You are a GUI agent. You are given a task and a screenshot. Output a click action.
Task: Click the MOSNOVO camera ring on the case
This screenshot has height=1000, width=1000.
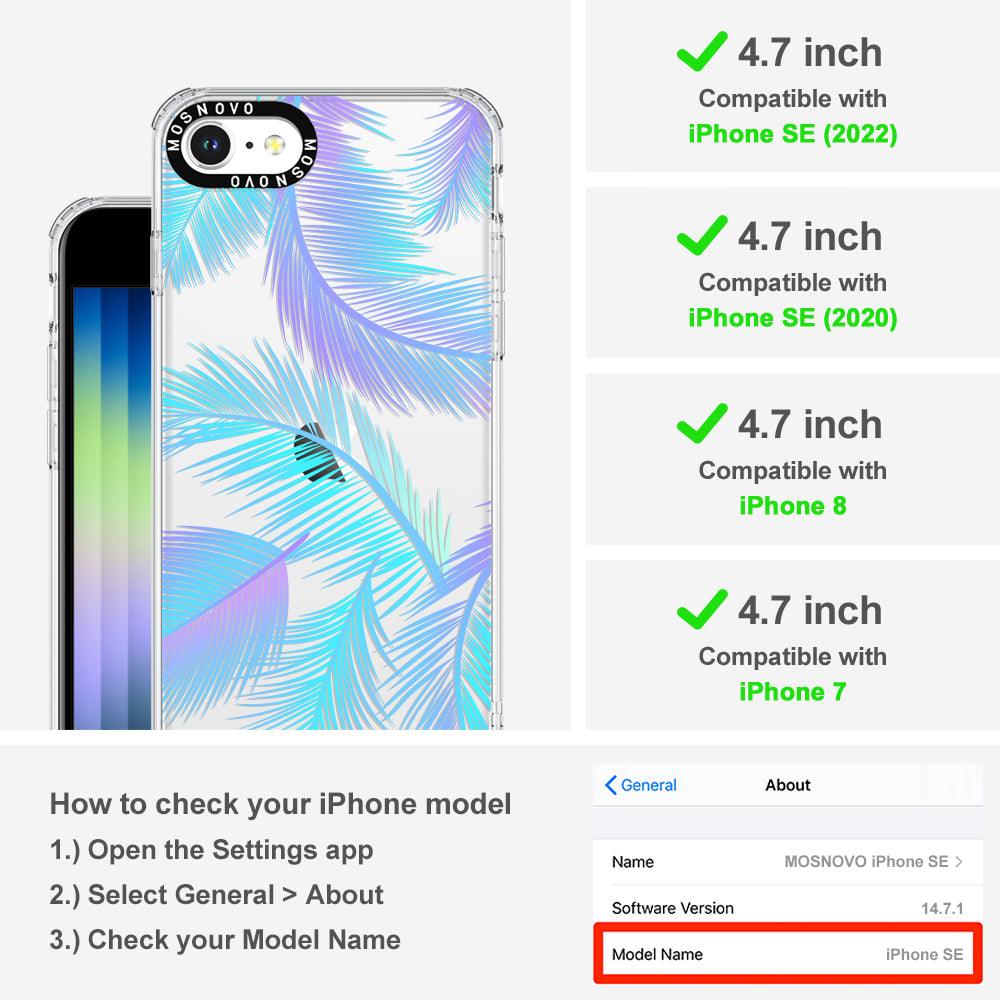(241, 145)
